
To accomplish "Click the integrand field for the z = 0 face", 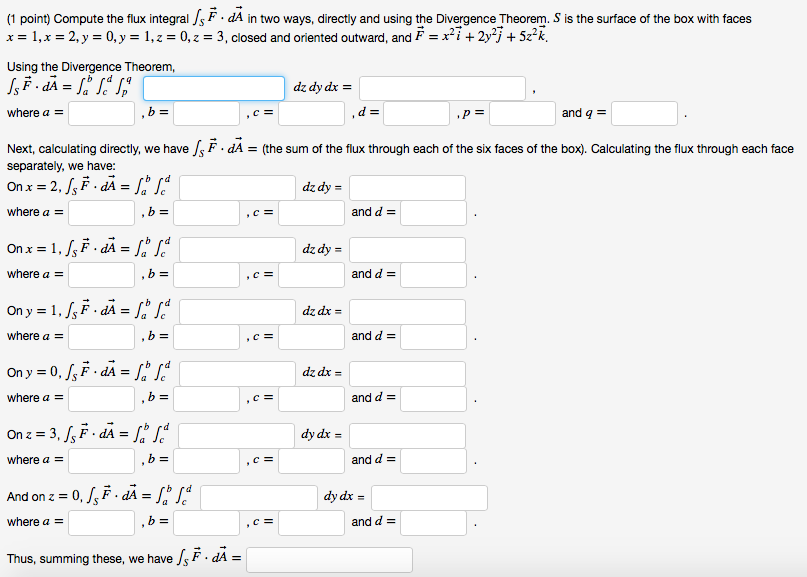I will coord(258,496).
